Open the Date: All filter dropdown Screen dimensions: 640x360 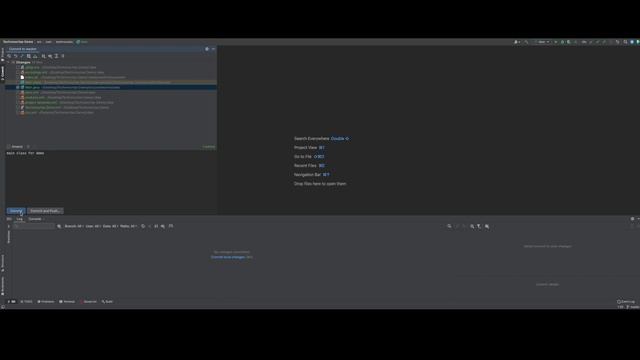pos(110,226)
